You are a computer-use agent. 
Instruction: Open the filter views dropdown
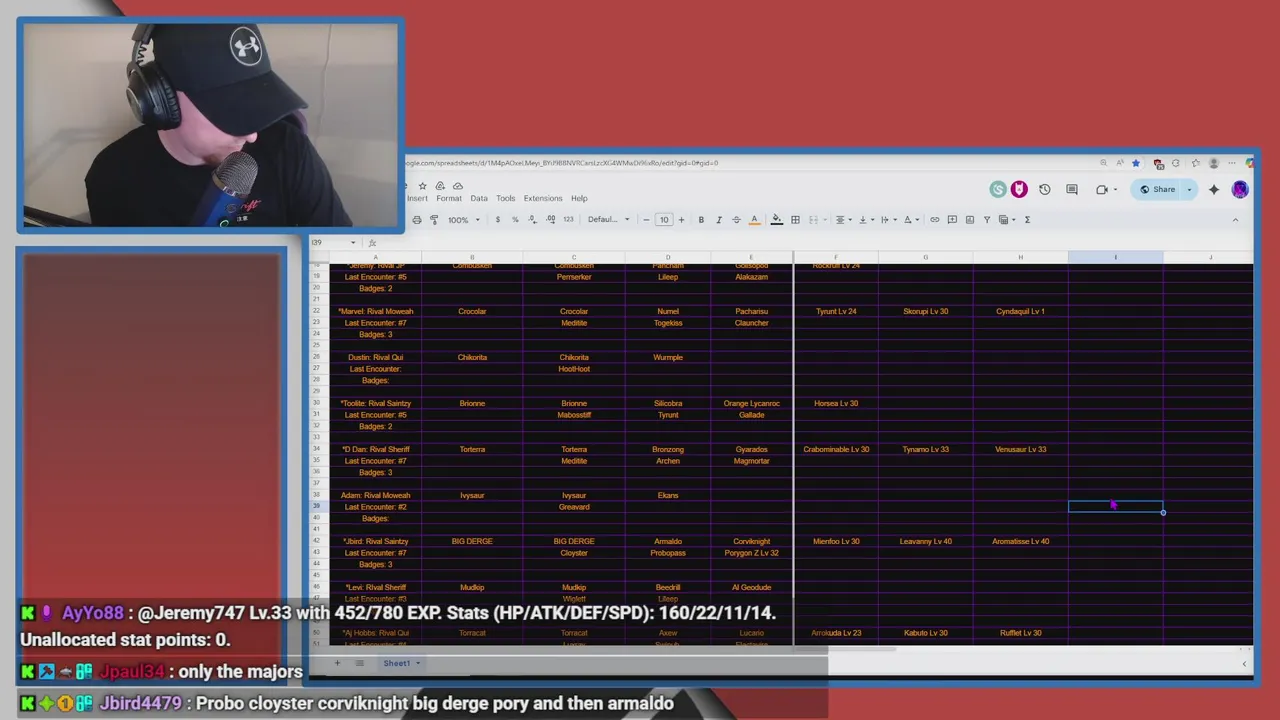1006,220
